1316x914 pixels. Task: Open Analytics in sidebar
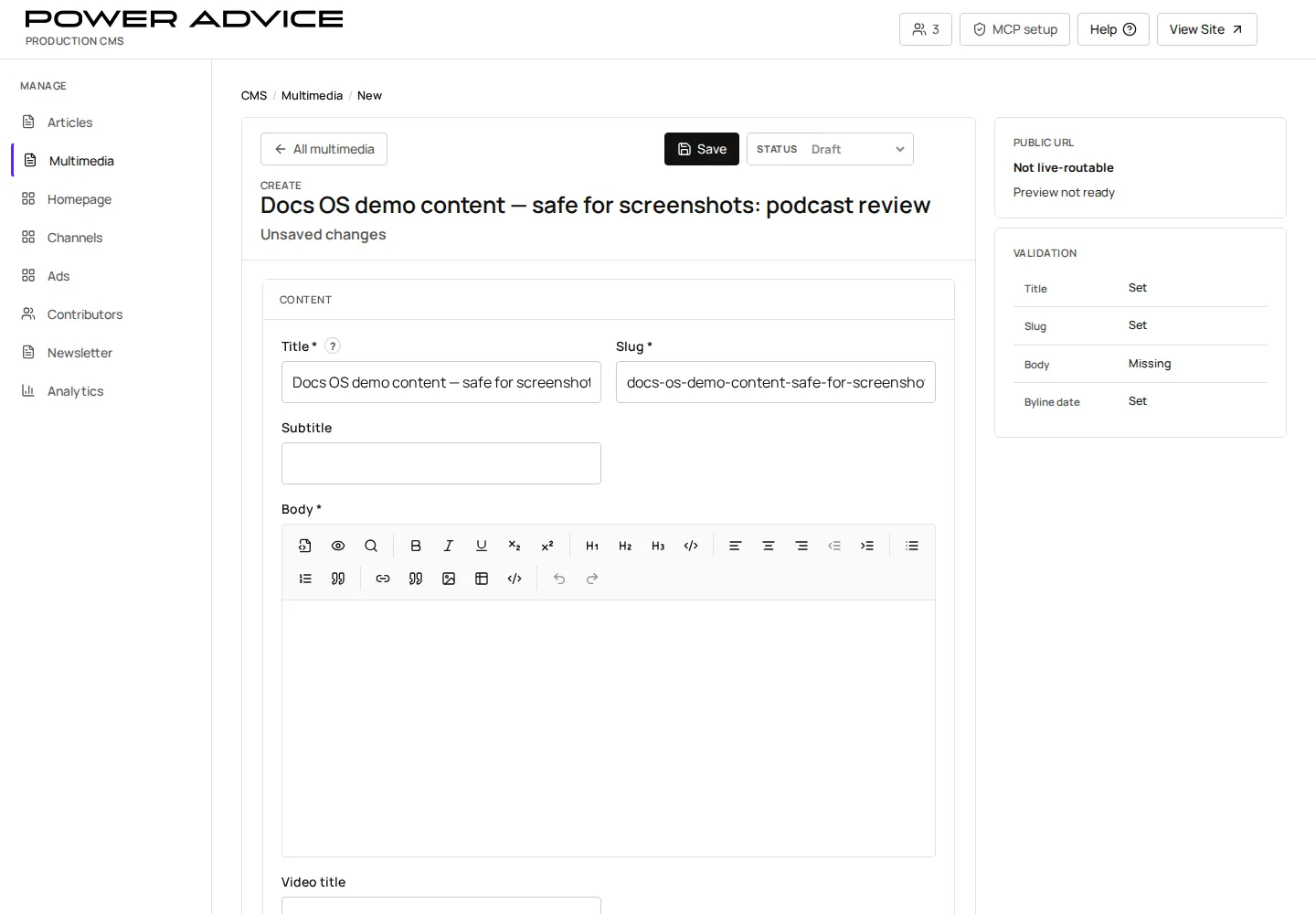click(x=105, y=391)
